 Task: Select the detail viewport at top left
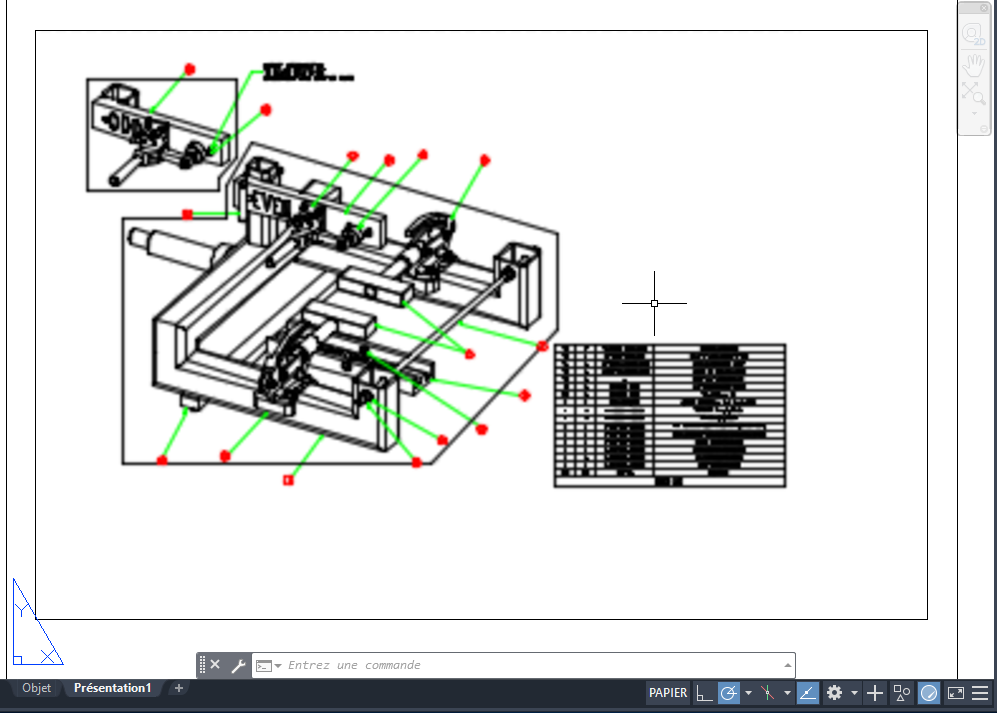click(x=162, y=135)
